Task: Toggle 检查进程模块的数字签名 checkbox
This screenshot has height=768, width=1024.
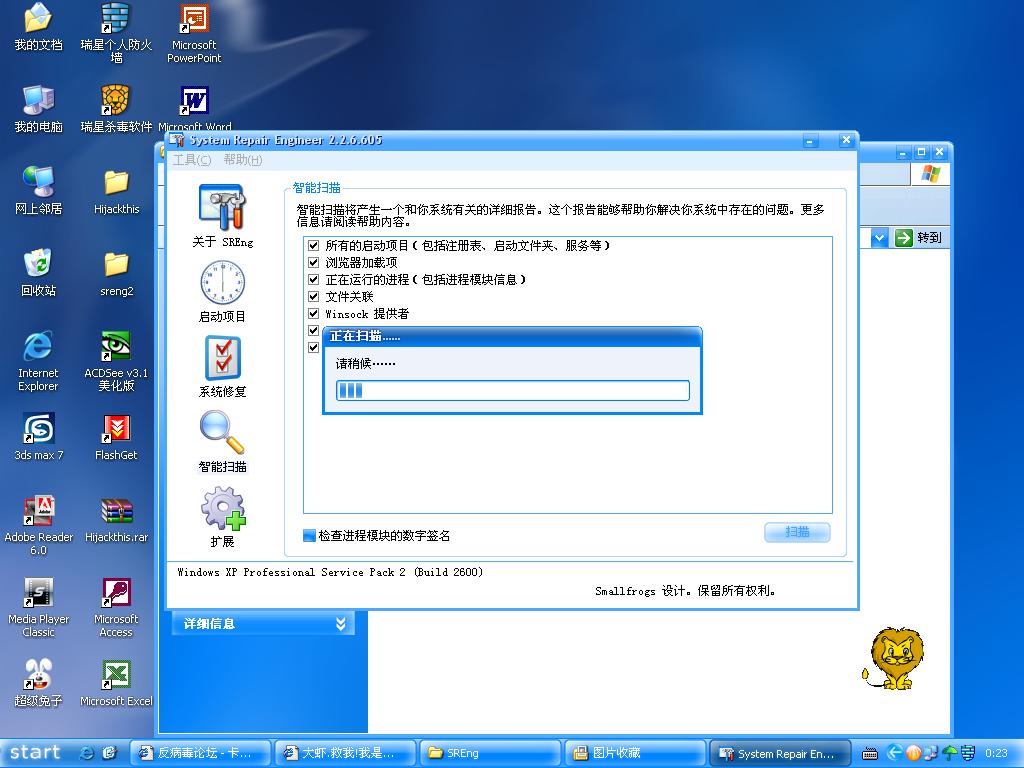Action: tap(310, 536)
